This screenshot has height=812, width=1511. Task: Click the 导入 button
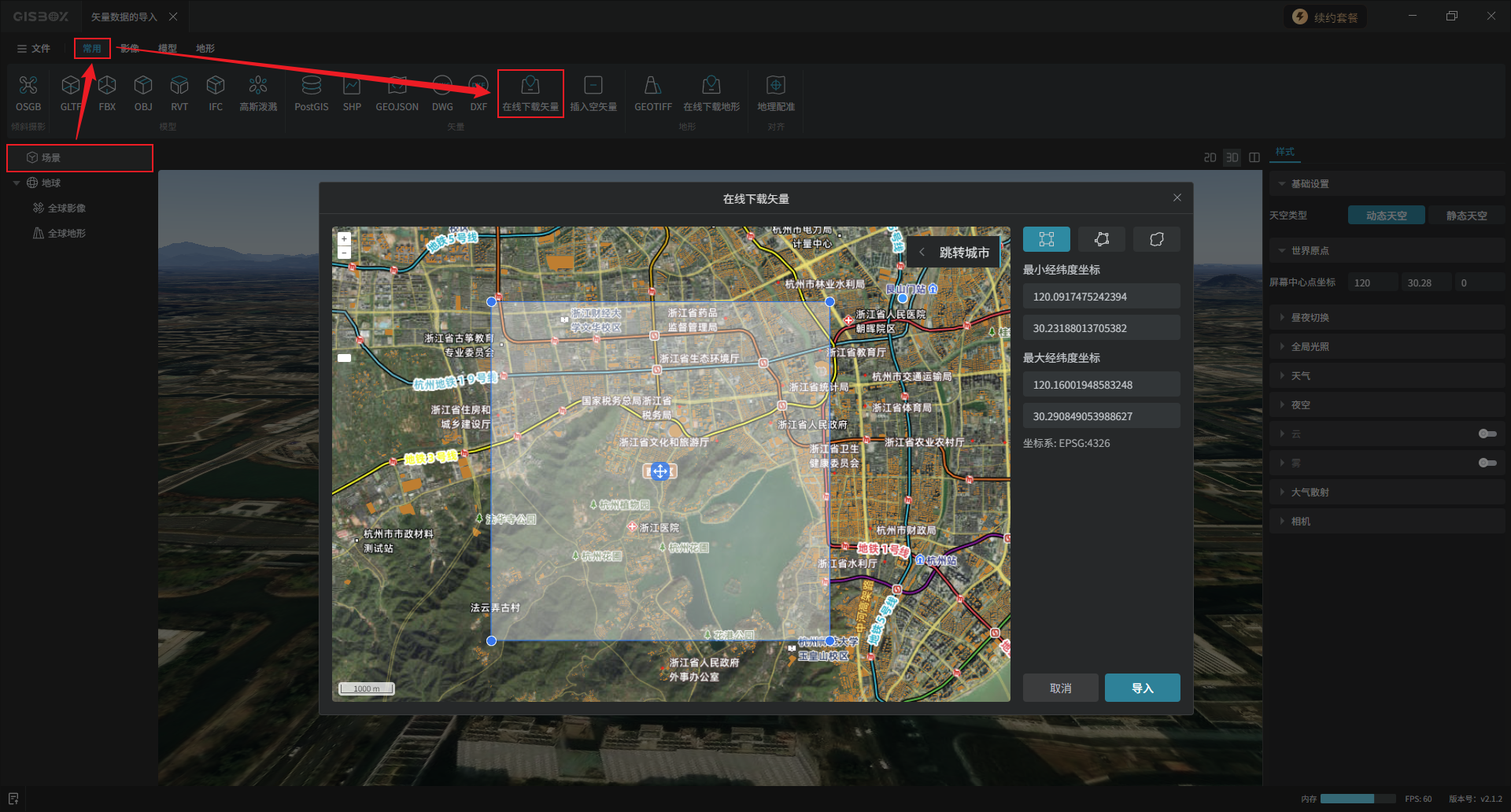(1142, 688)
